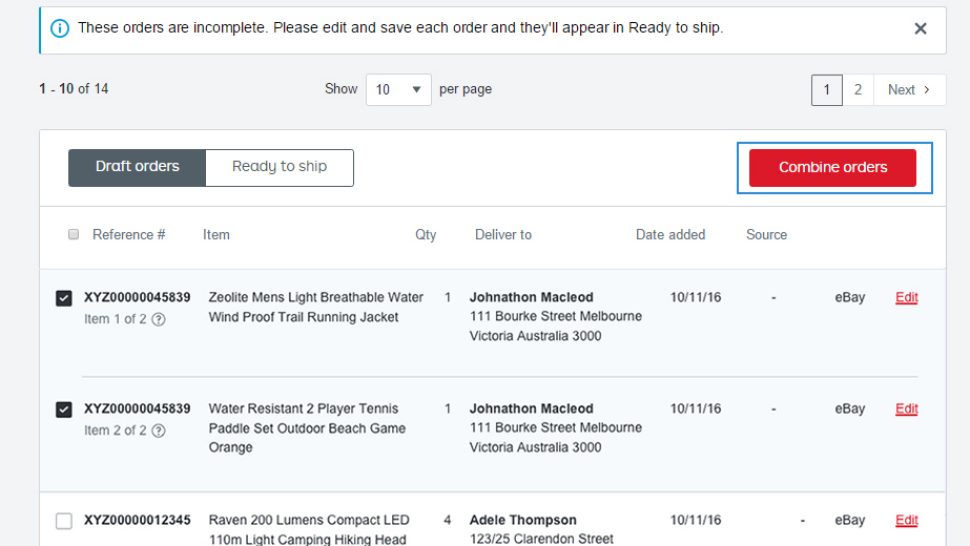Edit the Tennis Paddle Set order

click(x=906, y=409)
